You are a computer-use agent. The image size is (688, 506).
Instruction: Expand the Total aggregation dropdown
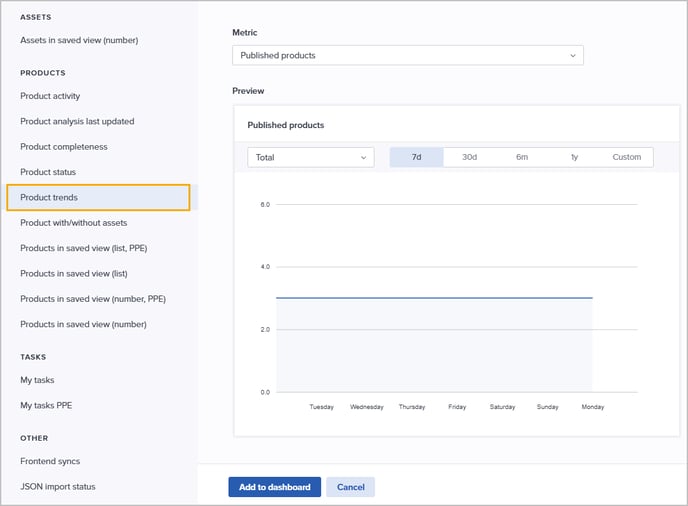coord(310,158)
